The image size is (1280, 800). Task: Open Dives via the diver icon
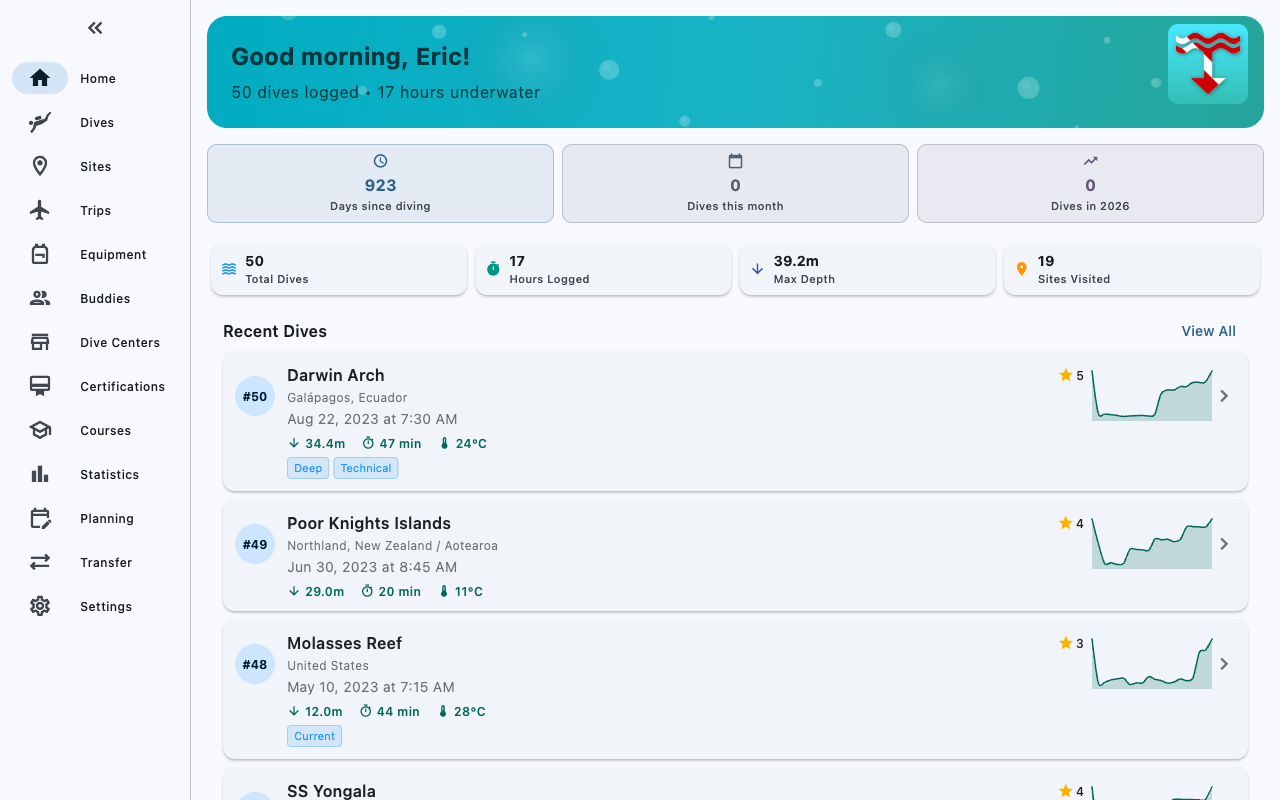40,122
